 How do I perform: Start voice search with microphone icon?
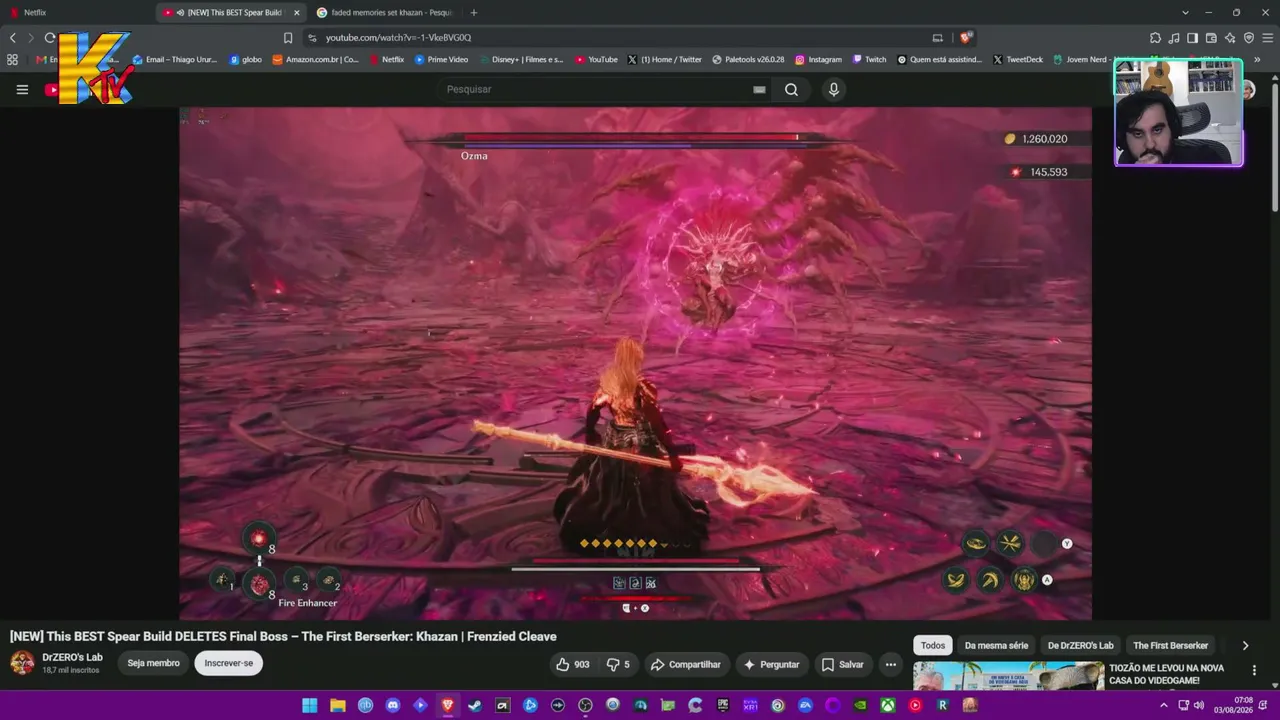click(x=834, y=89)
